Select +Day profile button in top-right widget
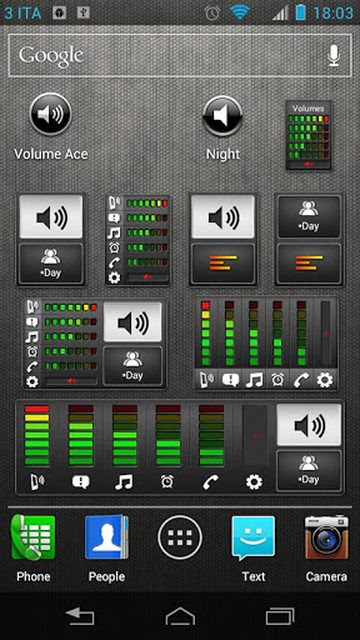Image resolution: width=360 pixels, height=640 pixels. pos(309,217)
